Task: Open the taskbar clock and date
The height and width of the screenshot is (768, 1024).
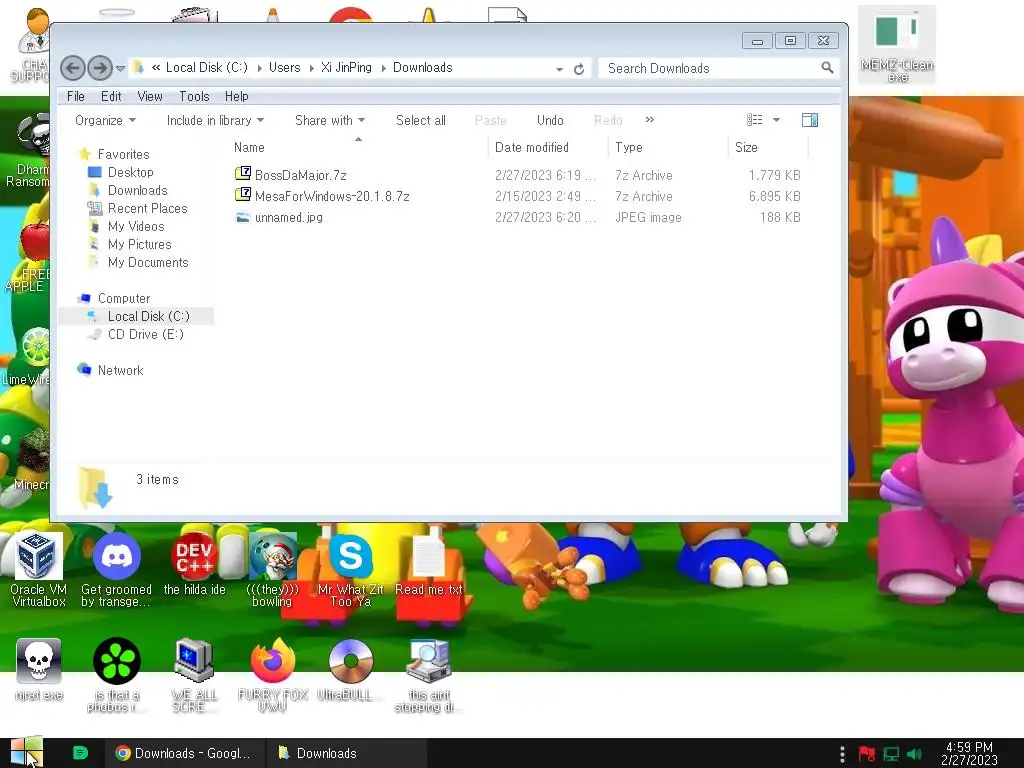Action: [x=969, y=753]
